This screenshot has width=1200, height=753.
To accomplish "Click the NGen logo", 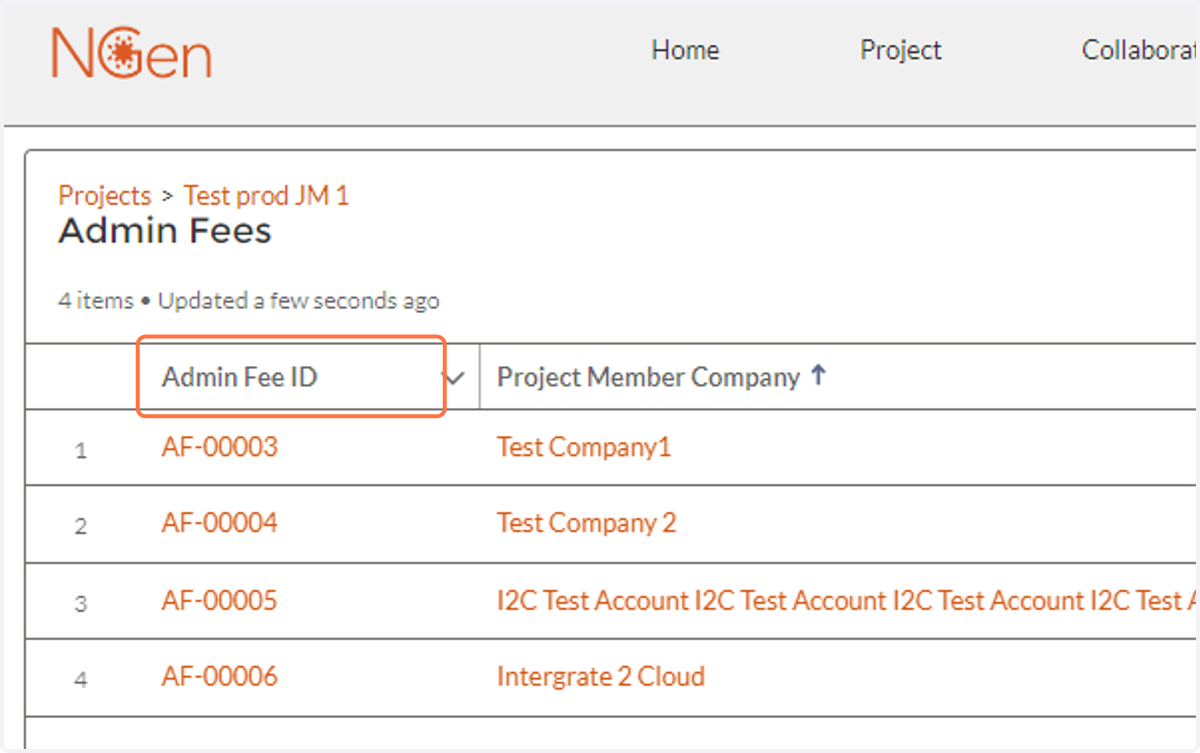I will point(132,52).
